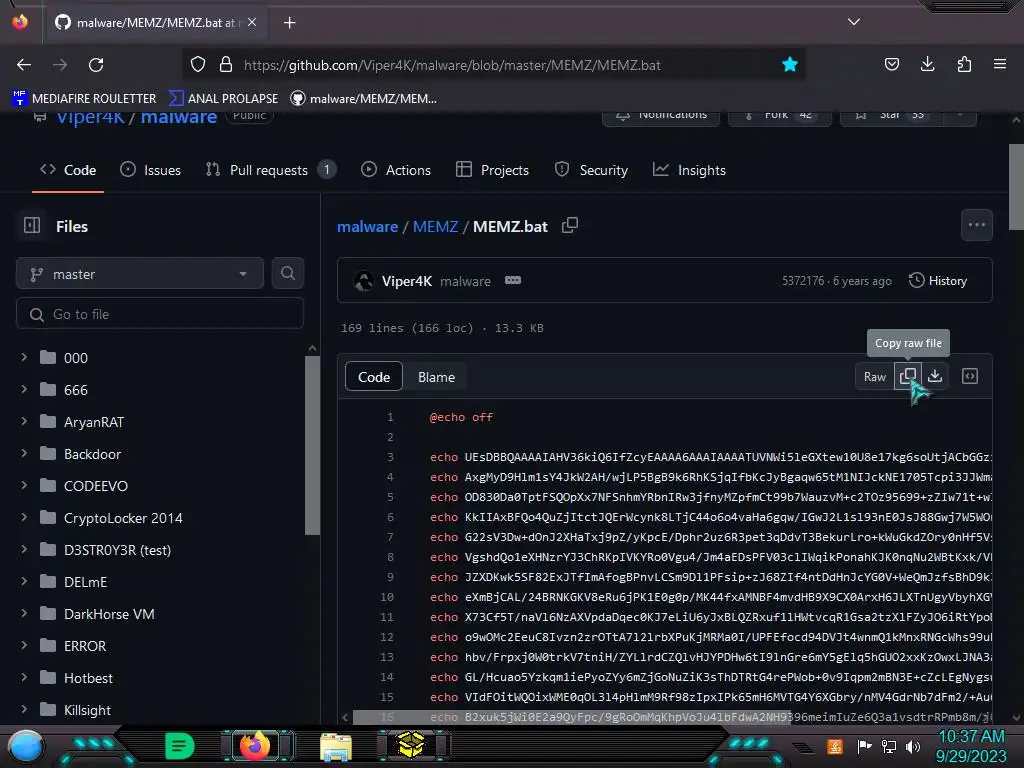Open the file History link

[x=938, y=281]
